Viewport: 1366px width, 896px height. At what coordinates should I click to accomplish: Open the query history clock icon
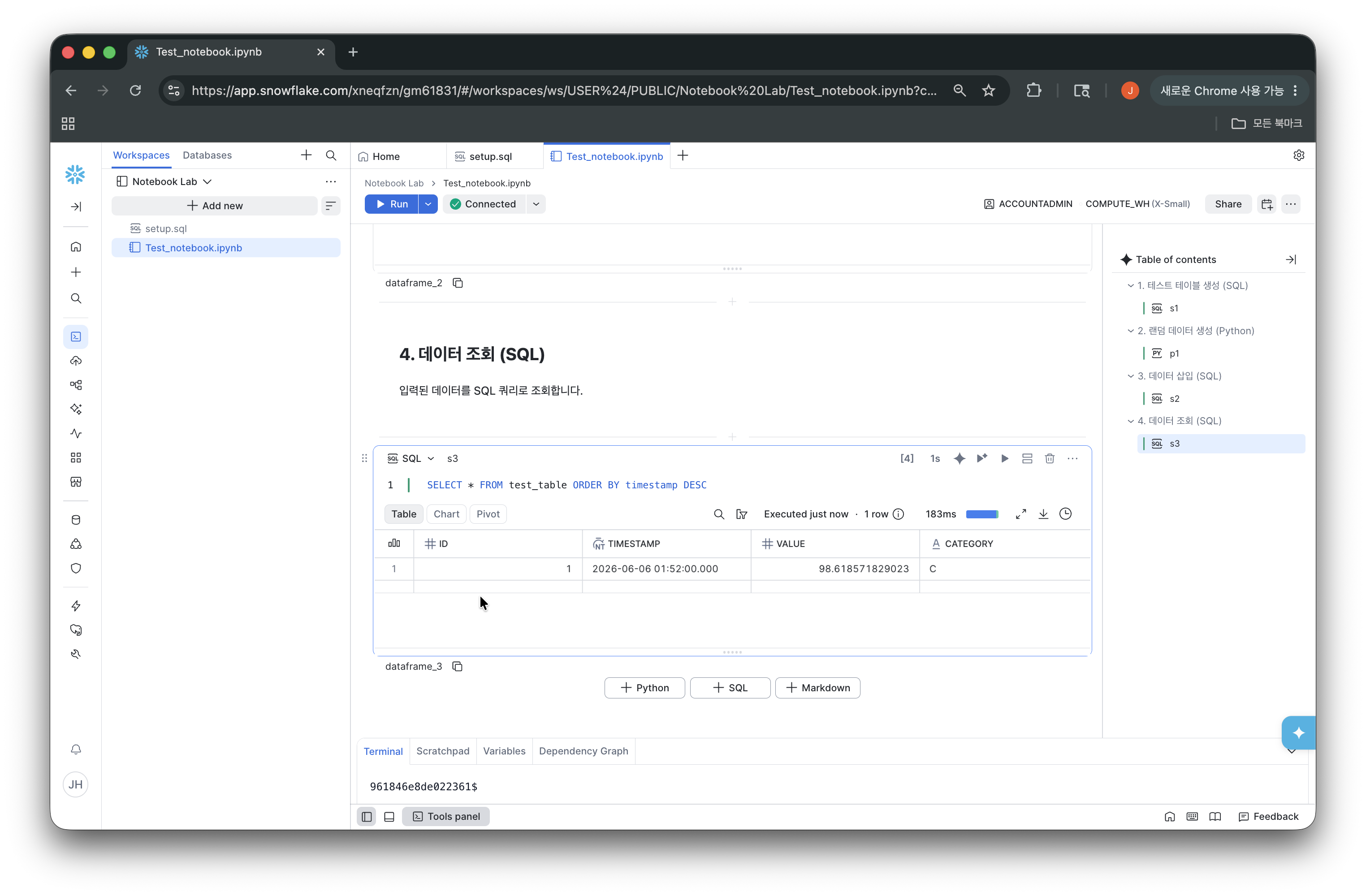[1065, 514]
